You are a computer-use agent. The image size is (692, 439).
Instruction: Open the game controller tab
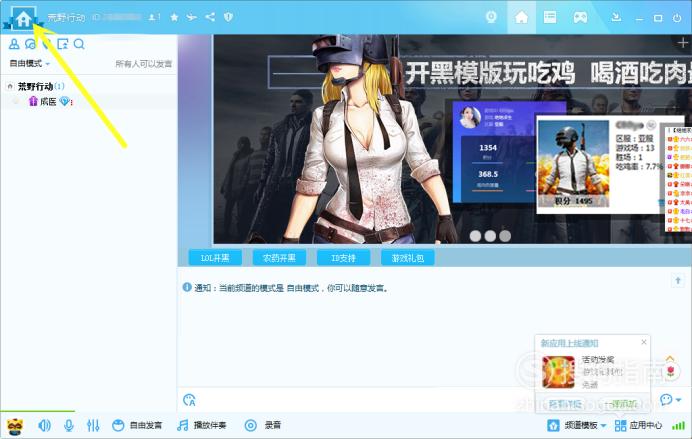580,18
